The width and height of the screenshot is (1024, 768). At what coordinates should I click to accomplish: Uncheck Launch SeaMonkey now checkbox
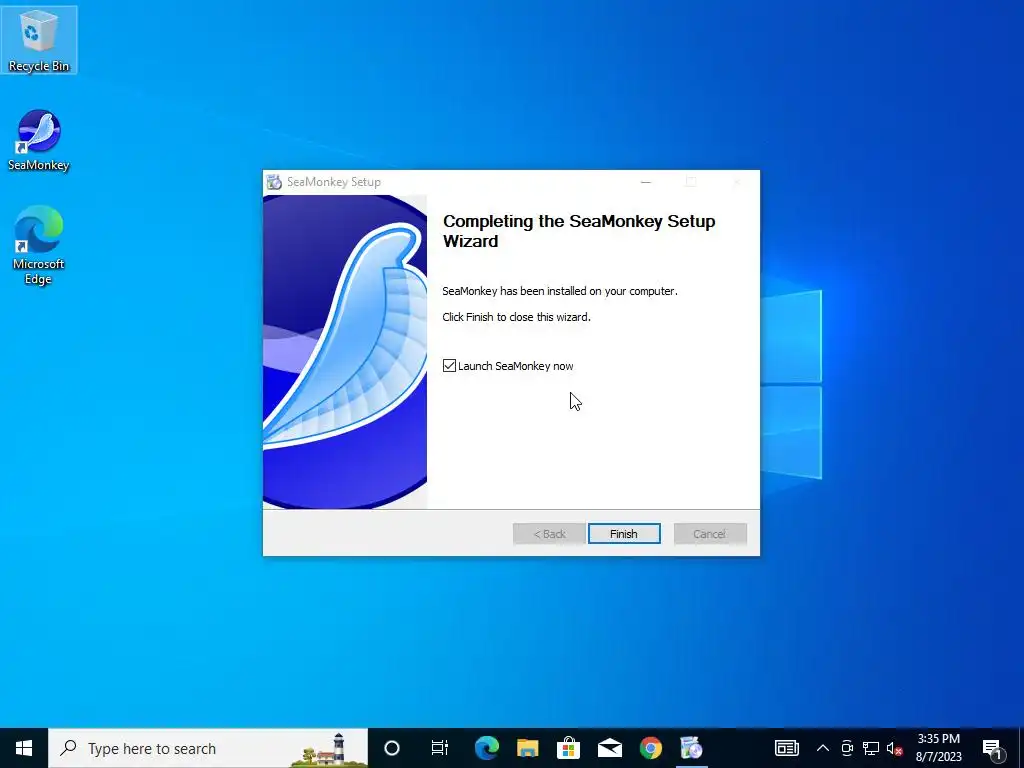pyautogui.click(x=449, y=366)
